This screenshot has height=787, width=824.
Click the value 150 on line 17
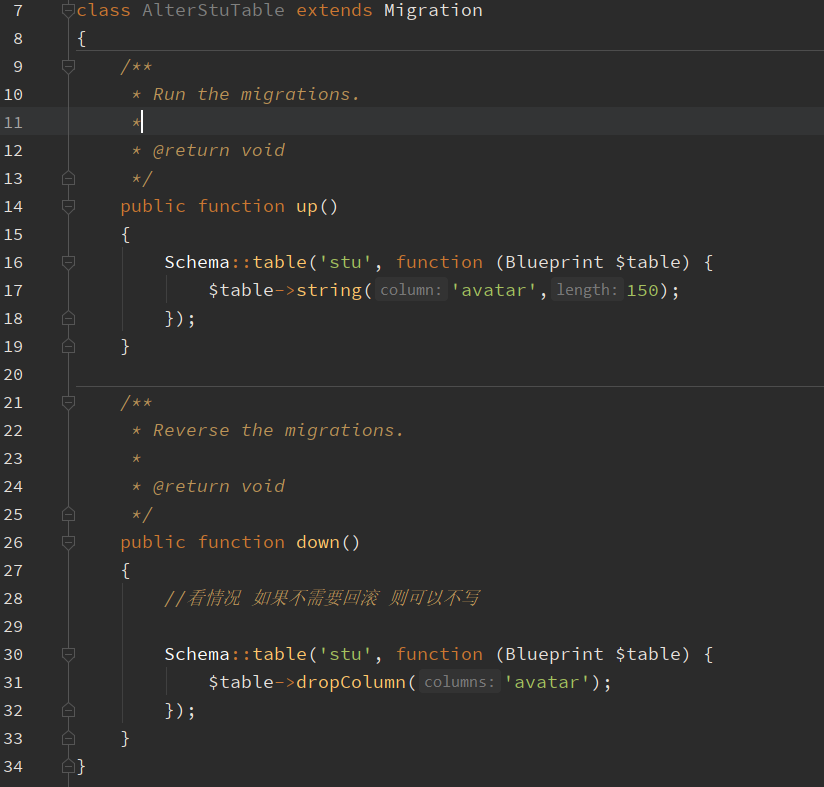(x=642, y=291)
